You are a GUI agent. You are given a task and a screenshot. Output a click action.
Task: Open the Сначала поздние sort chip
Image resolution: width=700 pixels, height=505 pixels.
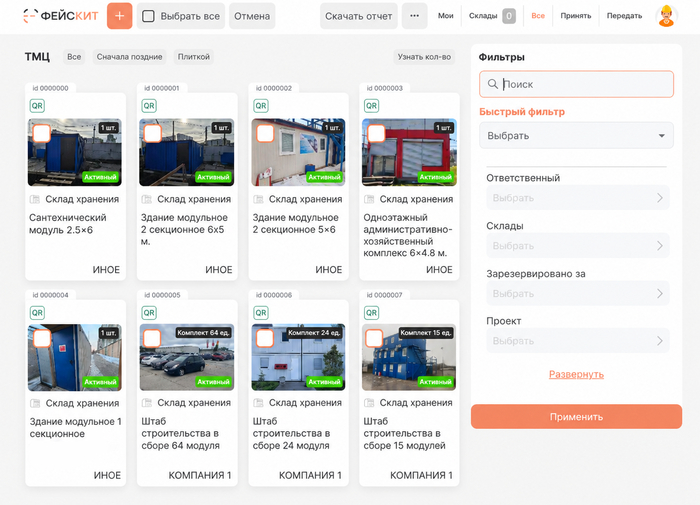129,57
